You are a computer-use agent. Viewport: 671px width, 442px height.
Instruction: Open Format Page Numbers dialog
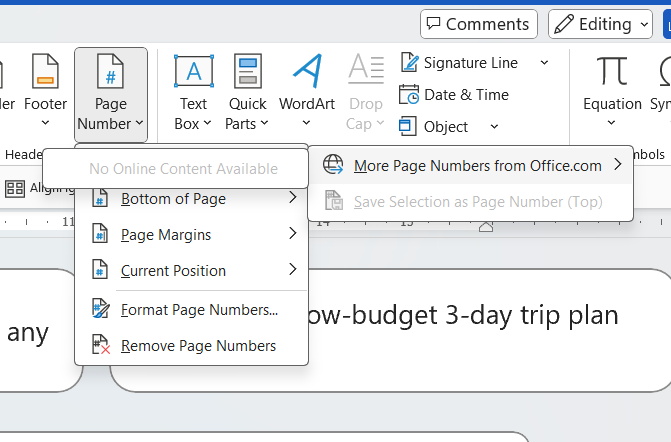point(192,309)
